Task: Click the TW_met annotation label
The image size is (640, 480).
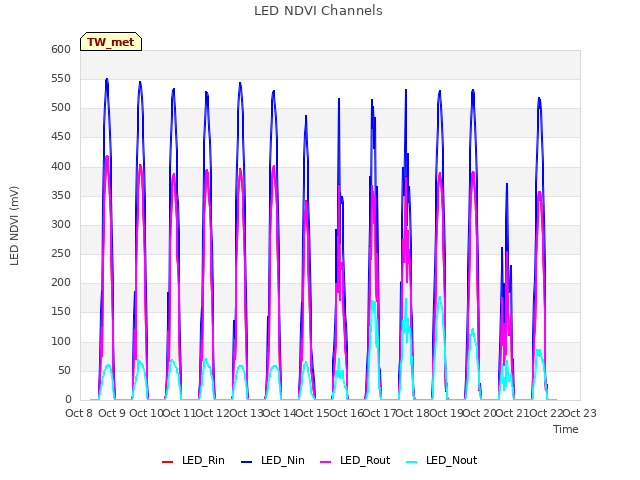Action: coord(111,42)
